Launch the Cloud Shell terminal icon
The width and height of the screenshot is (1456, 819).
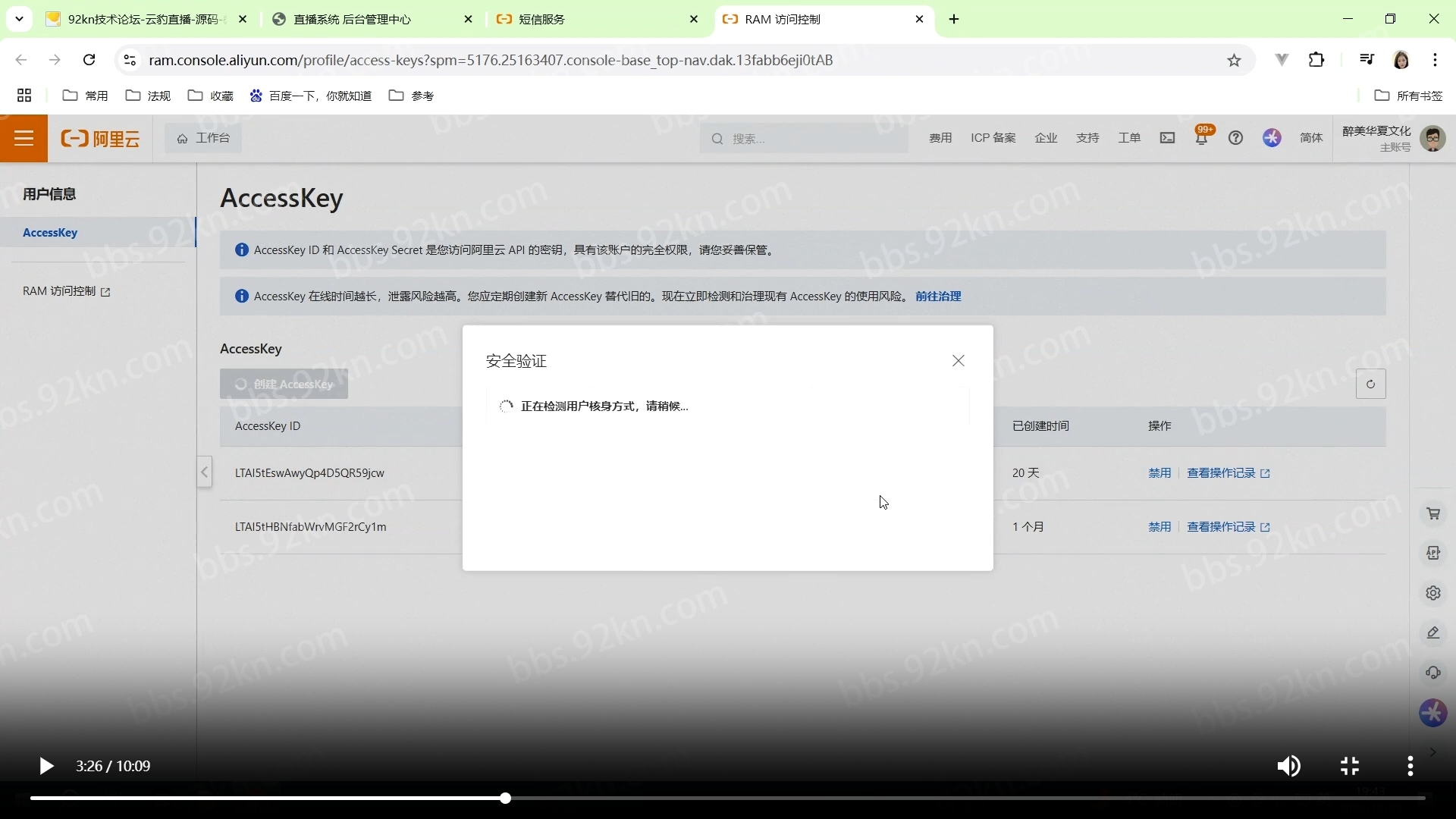(1167, 138)
